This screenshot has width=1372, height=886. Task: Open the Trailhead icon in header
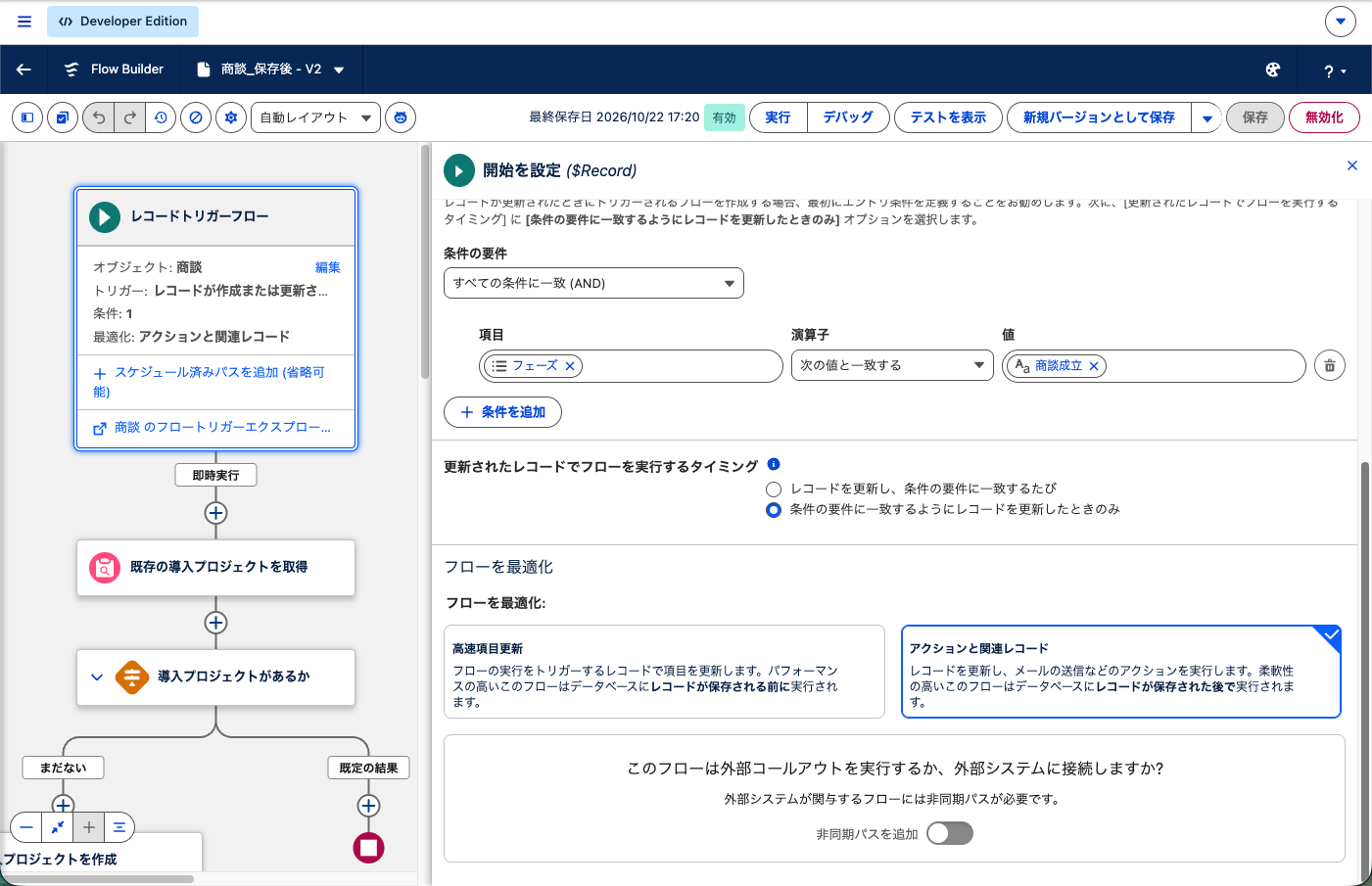[1273, 70]
